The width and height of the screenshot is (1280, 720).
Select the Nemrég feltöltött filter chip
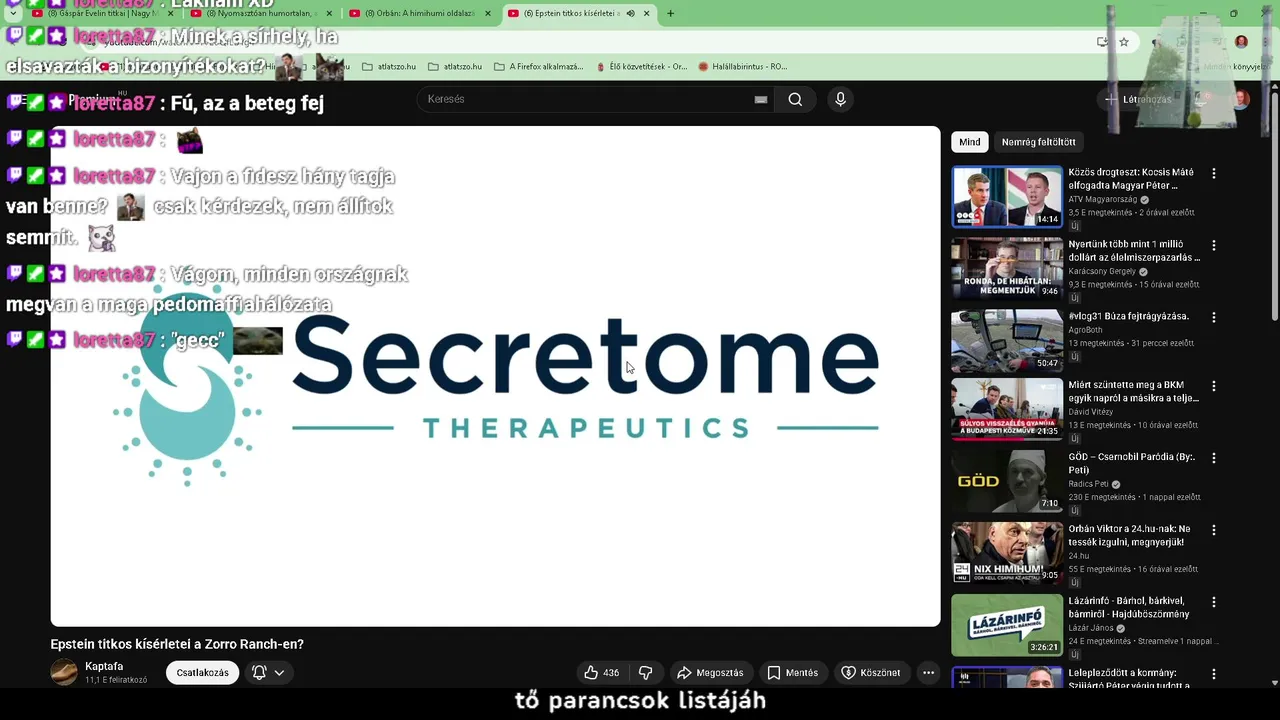(1038, 142)
